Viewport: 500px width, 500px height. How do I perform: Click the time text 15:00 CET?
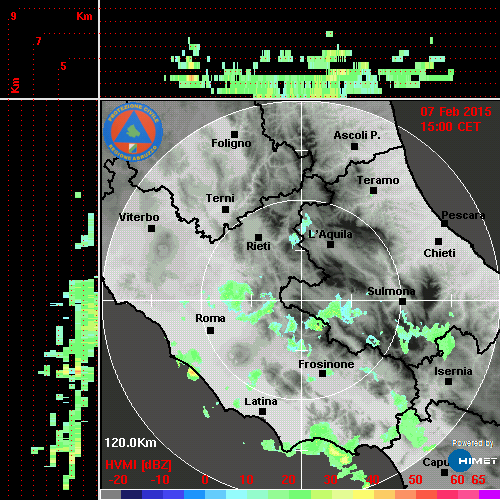pyautogui.click(x=450, y=127)
